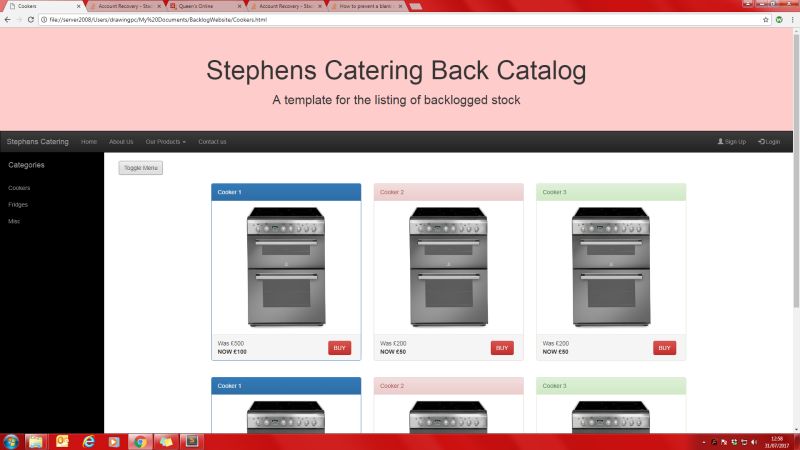
Task: Switch to the Queen's Online tab
Action: coord(204,6)
